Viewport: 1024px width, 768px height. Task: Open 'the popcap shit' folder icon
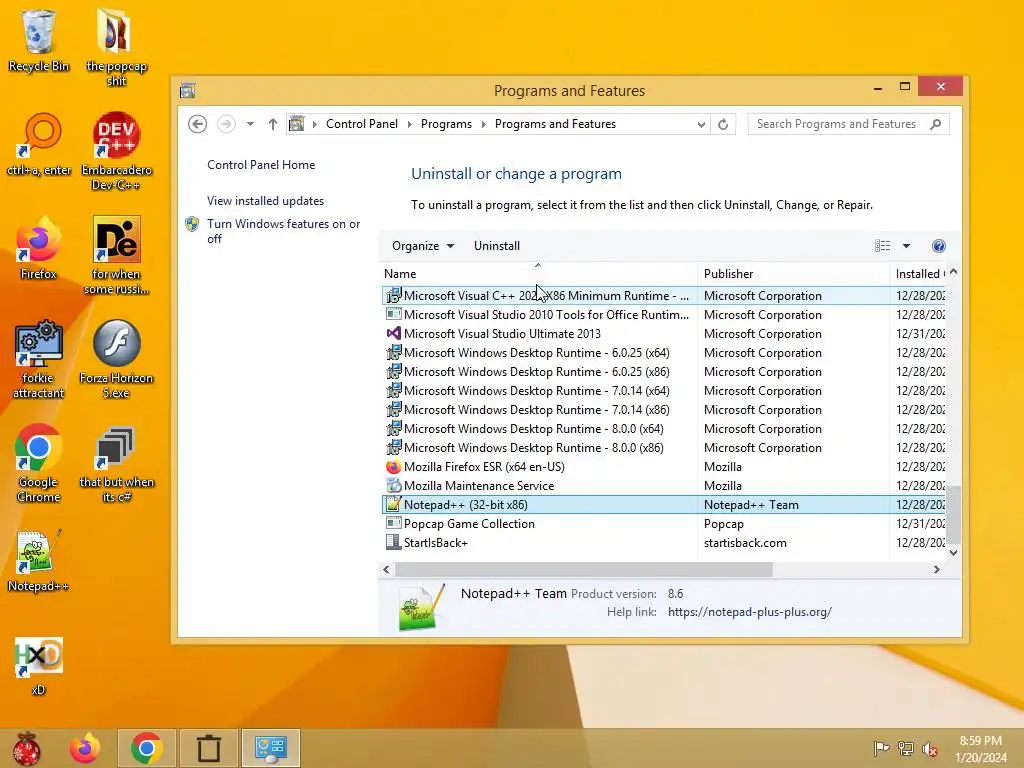(x=116, y=47)
